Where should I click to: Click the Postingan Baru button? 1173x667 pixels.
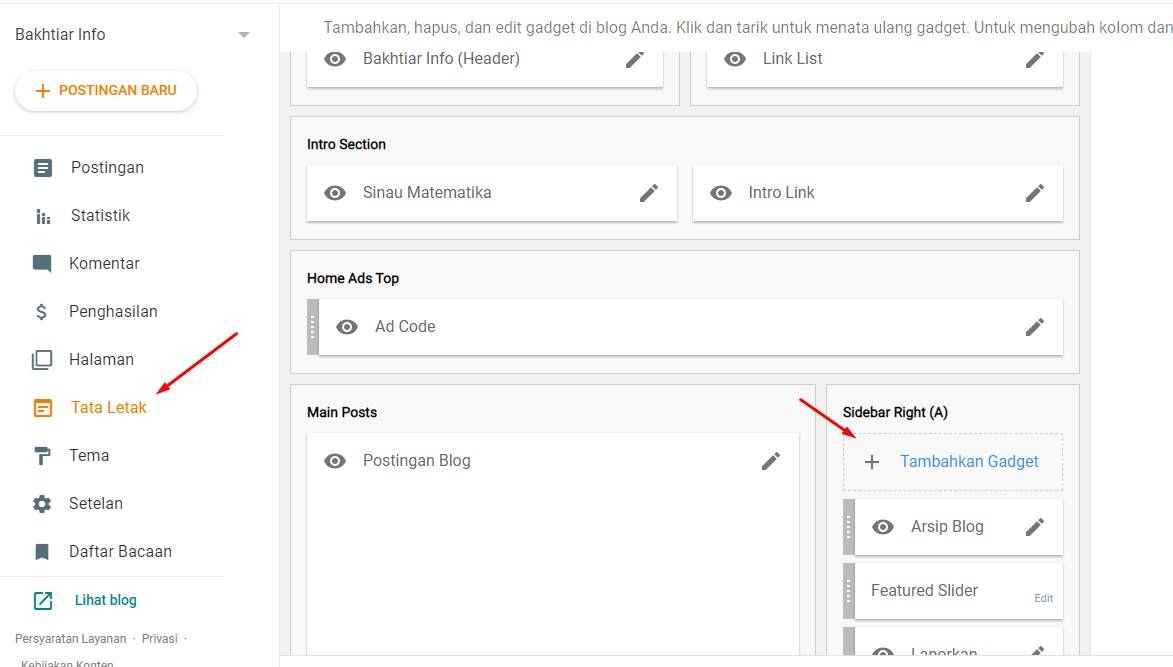[106, 91]
